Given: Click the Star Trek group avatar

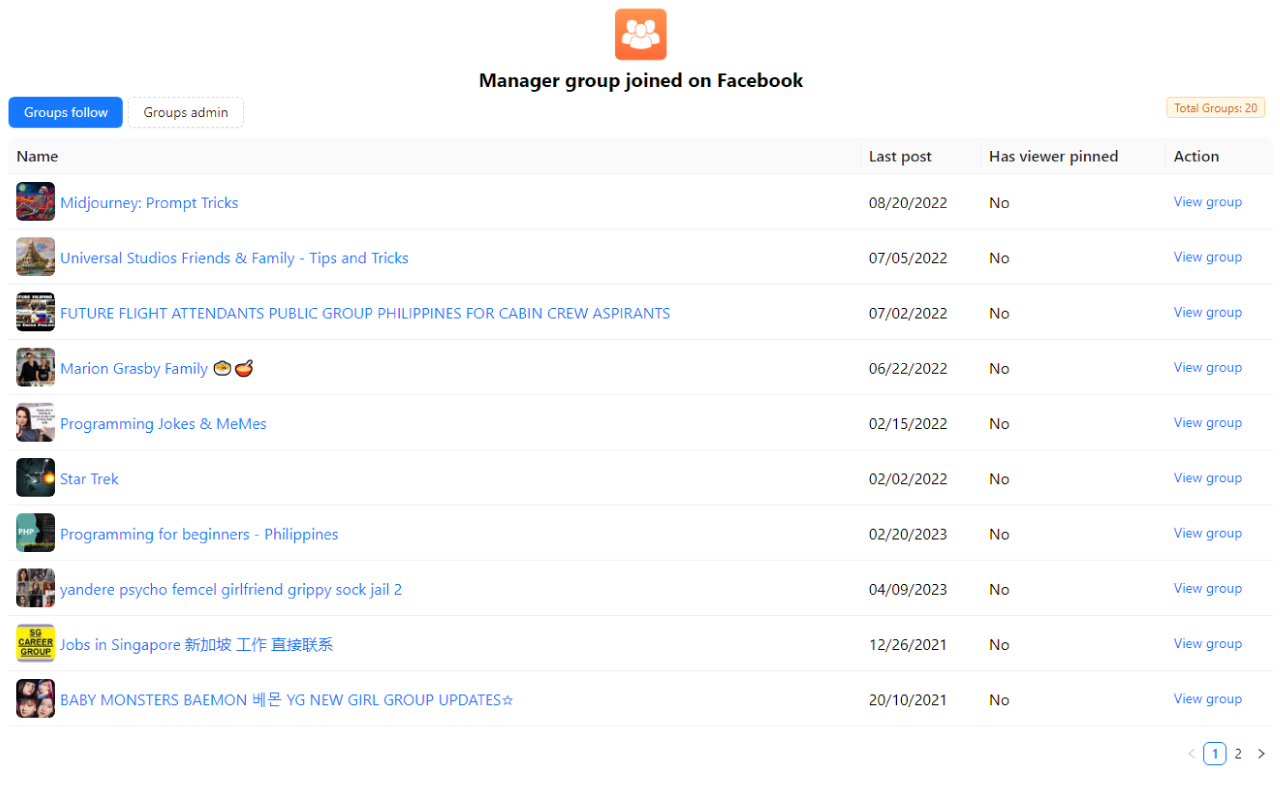Looking at the screenshot, I should 35,477.
